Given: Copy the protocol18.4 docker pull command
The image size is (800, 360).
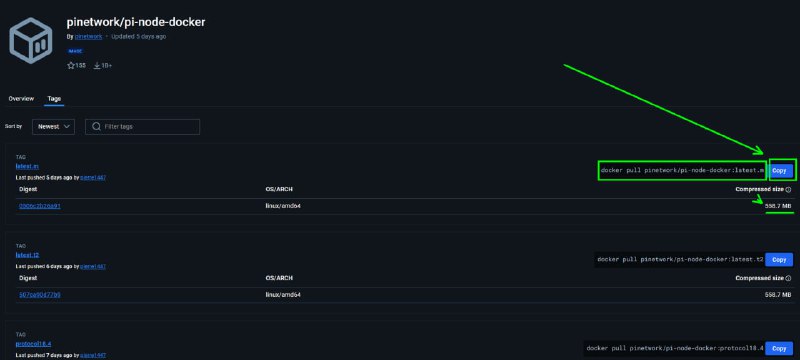Looking at the screenshot, I should [x=779, y=348].
